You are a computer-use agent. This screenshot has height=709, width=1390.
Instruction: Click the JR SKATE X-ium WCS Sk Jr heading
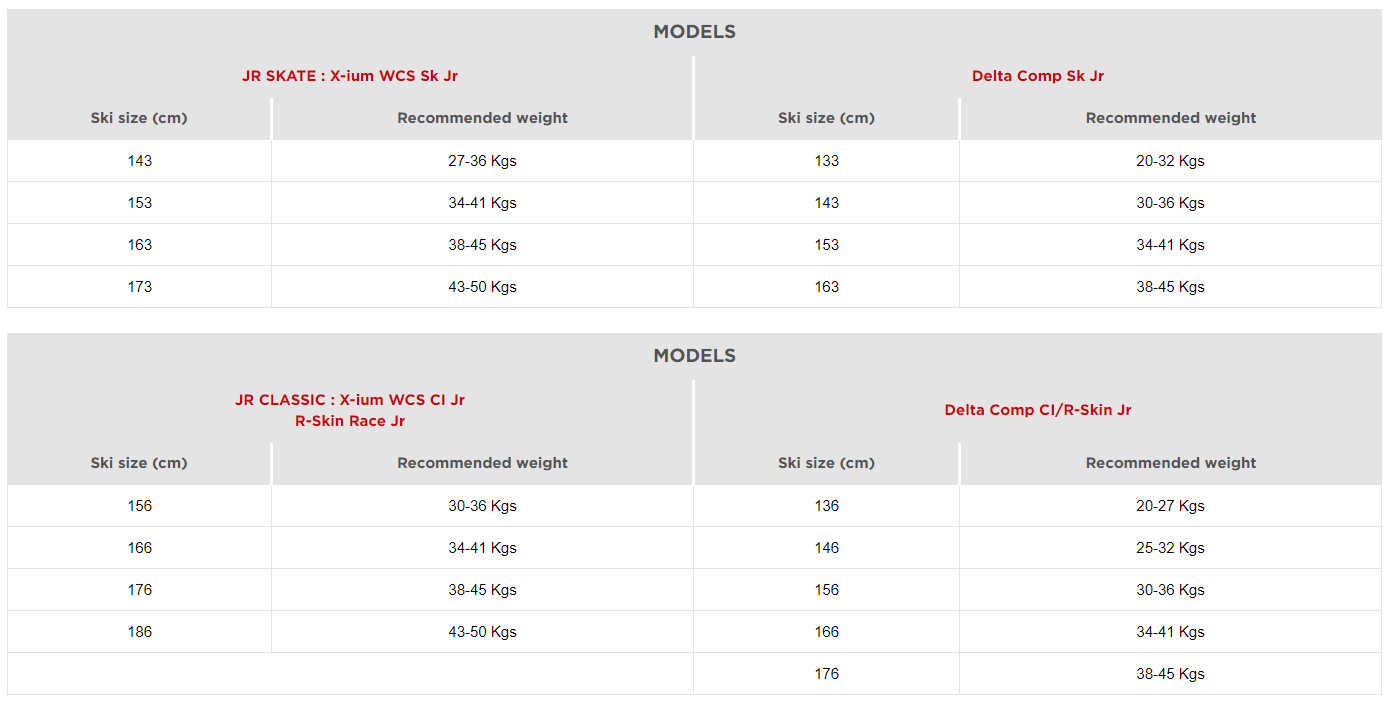(350, 76)
